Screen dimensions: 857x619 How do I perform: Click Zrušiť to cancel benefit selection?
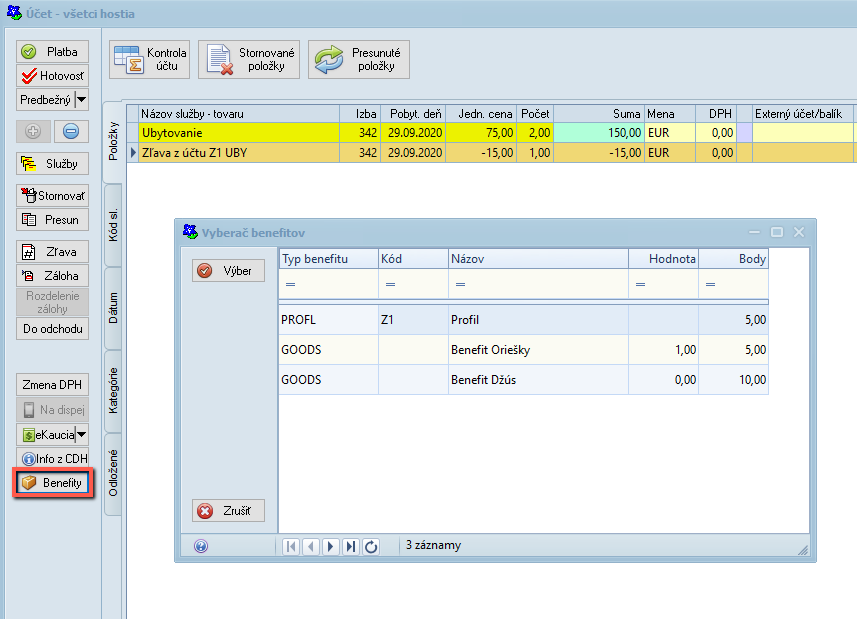[228, 511]
